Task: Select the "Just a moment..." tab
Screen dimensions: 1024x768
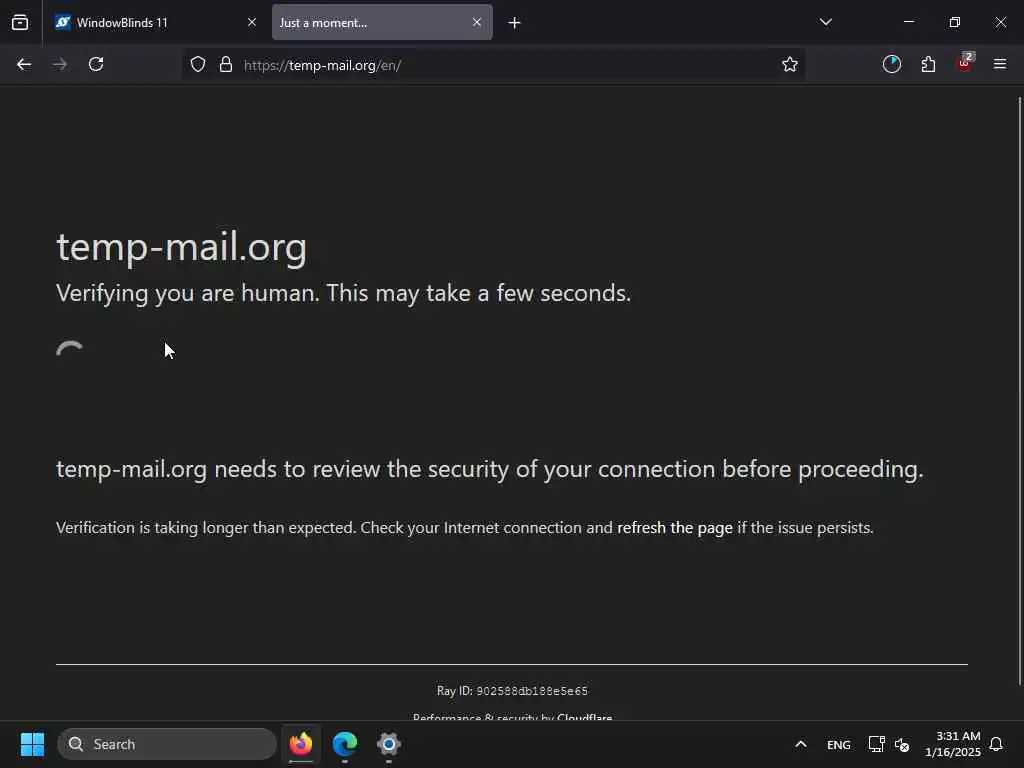Action: coord(382,23)
